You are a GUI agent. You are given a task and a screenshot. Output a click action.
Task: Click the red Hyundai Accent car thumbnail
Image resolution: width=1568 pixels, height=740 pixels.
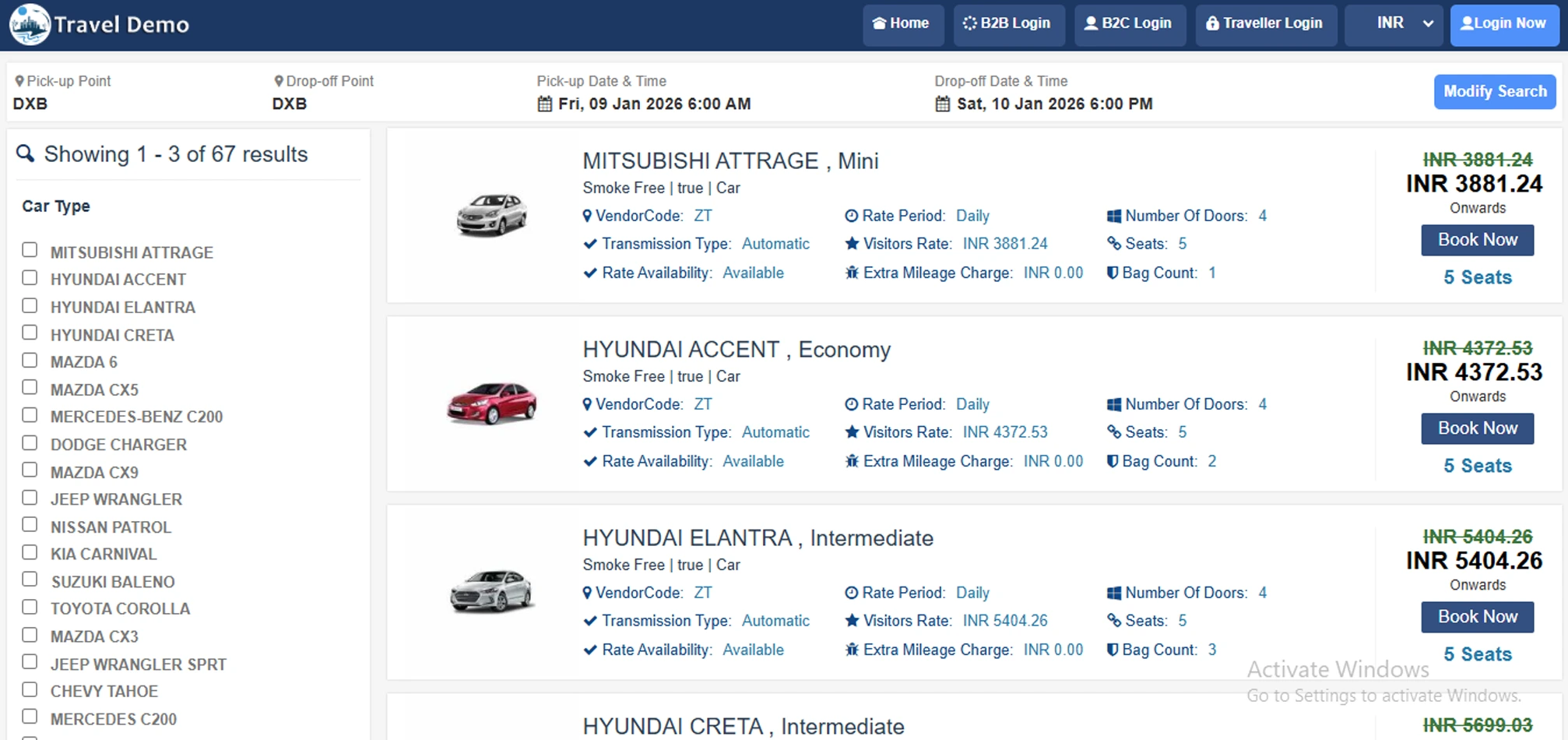[491, 403]
